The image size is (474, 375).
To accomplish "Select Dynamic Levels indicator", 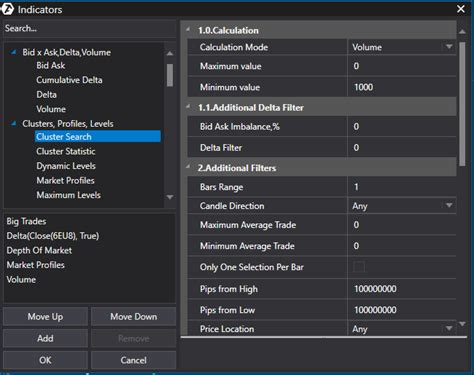I will click(x=66, y=166).
